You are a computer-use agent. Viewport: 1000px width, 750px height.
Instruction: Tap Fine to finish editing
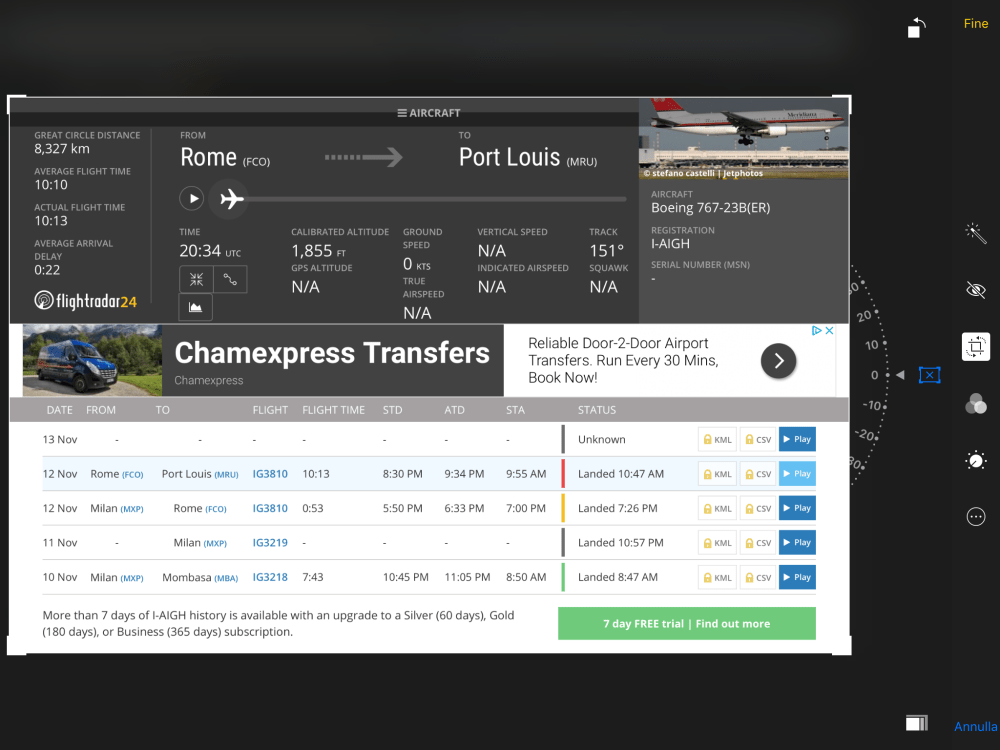[975, 24]
